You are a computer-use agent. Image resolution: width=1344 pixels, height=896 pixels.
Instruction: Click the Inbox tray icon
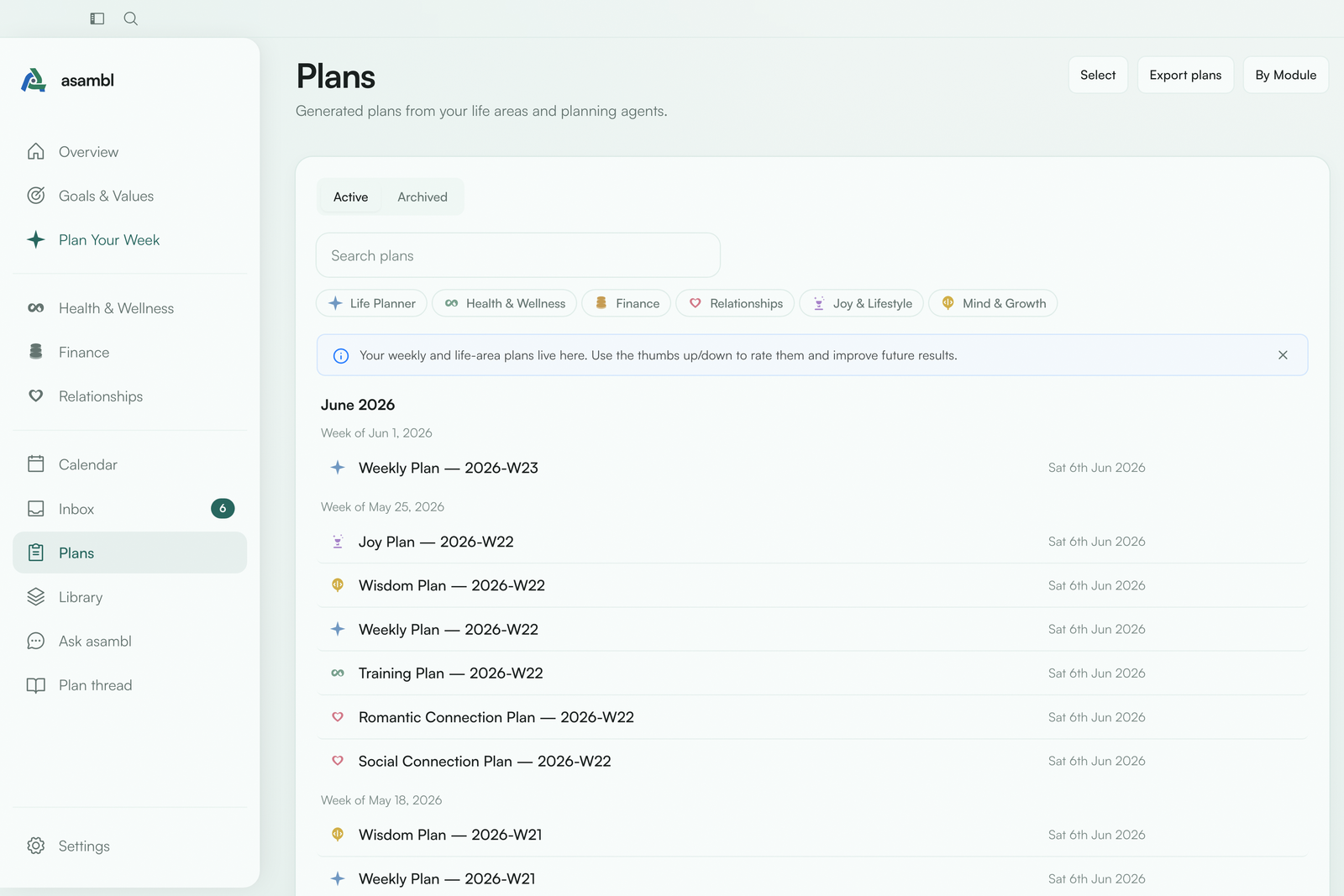(36, 508)
